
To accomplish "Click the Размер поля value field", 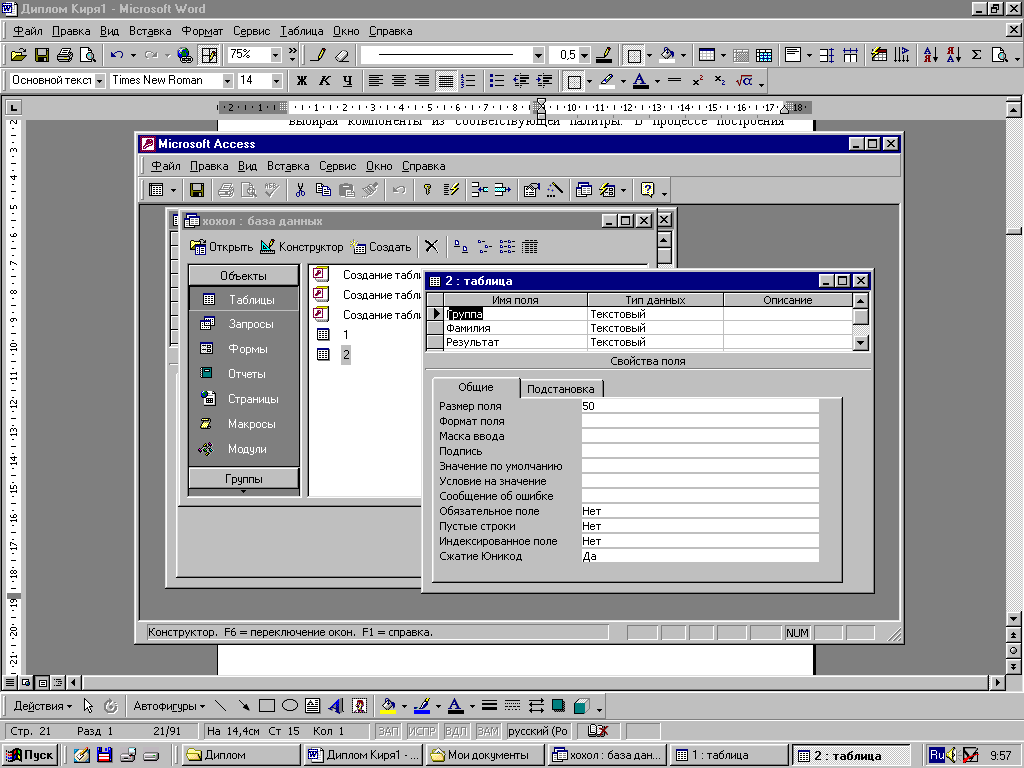I will [x=699, y=406].
